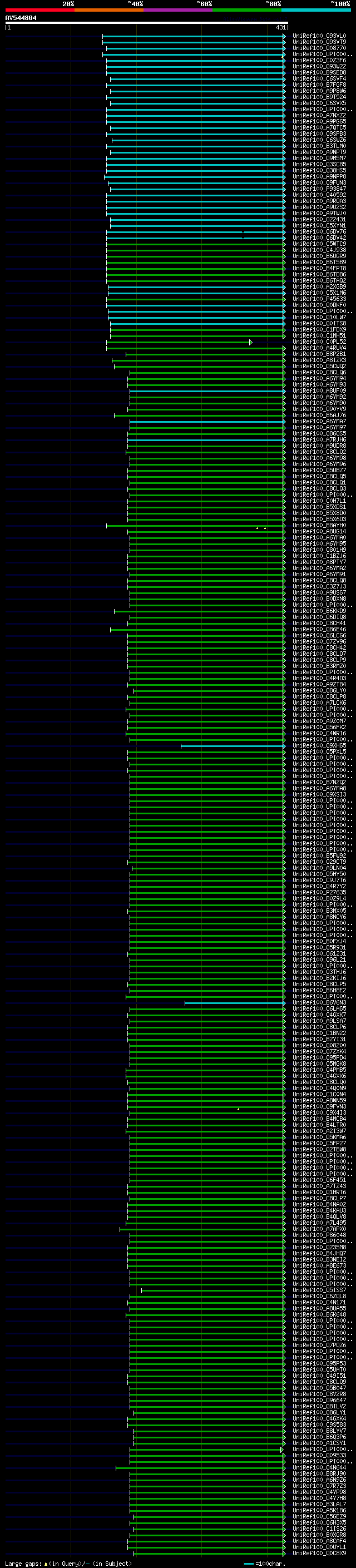Click the short cyan bar of UniRef100_Q9XHG5
The height and width of the screenshot is (1568, 356).
point(233,746)
